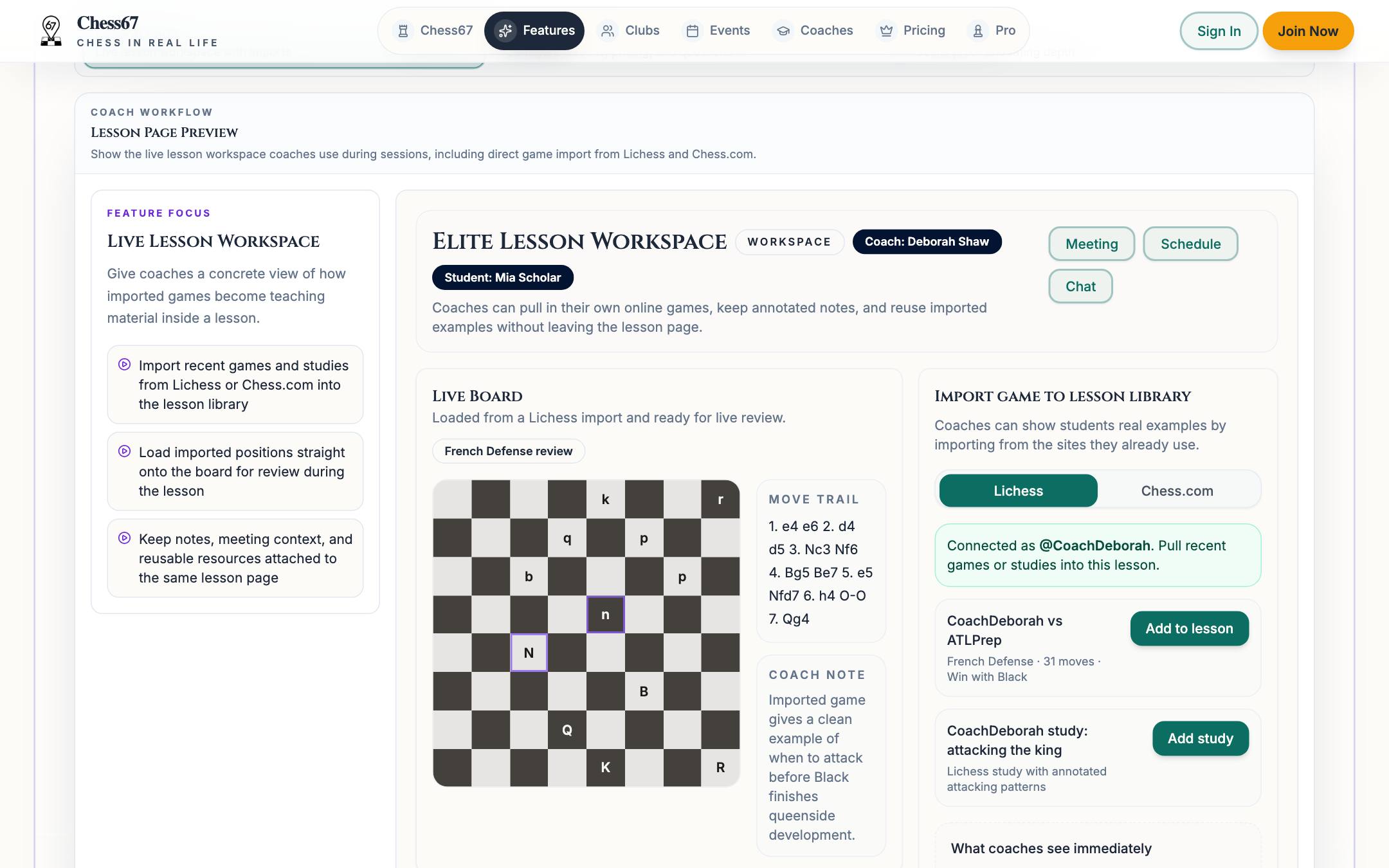Viewport: 1389px width, 868px height.
Task: Click the '7. Qg4' move text
Action: click(x=789, y=619)
